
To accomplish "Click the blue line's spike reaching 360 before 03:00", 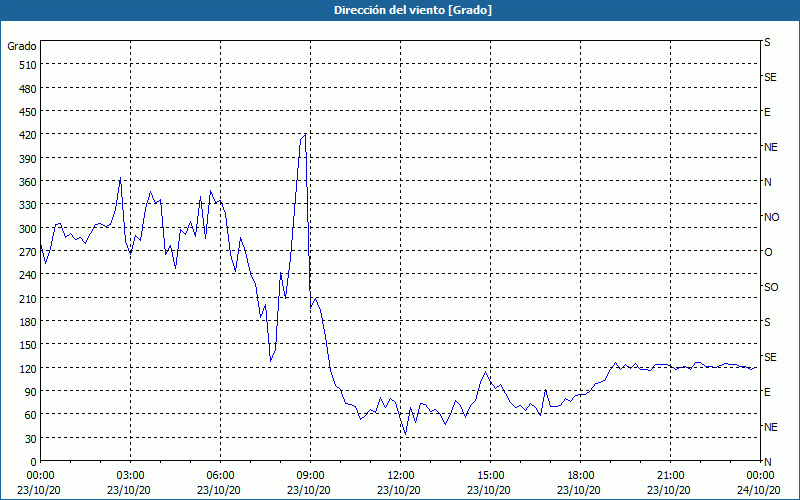I will coord(120,178).
